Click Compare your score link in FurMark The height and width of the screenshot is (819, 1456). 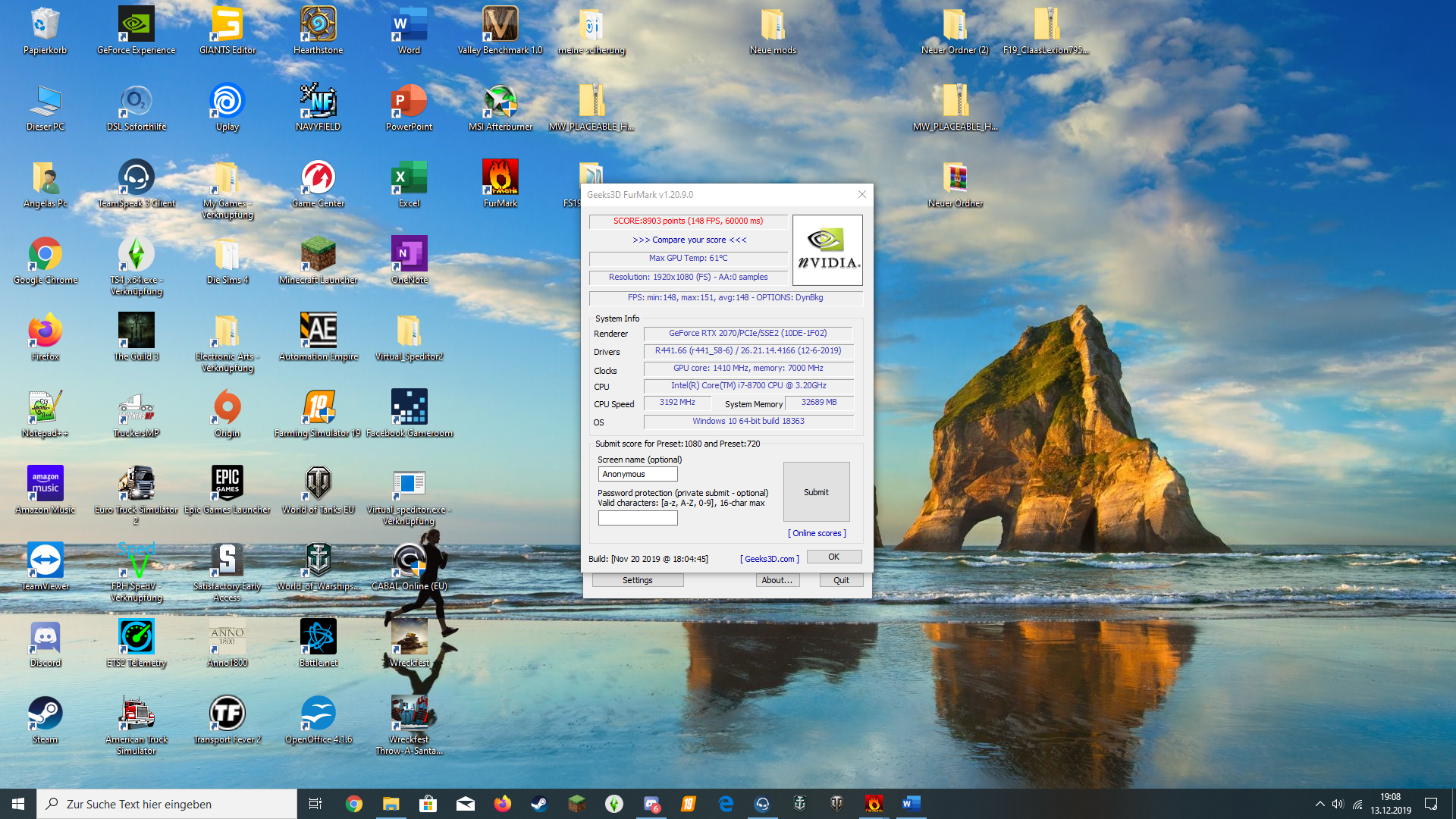pyautogui.click(x=689, y=240)
